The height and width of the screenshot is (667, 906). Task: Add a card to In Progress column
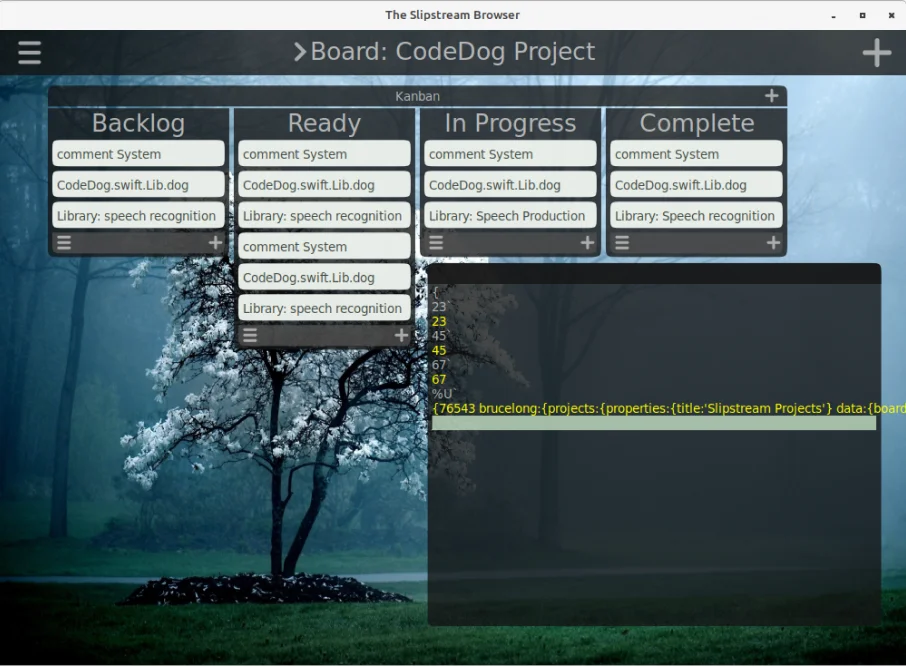[587, 243]
